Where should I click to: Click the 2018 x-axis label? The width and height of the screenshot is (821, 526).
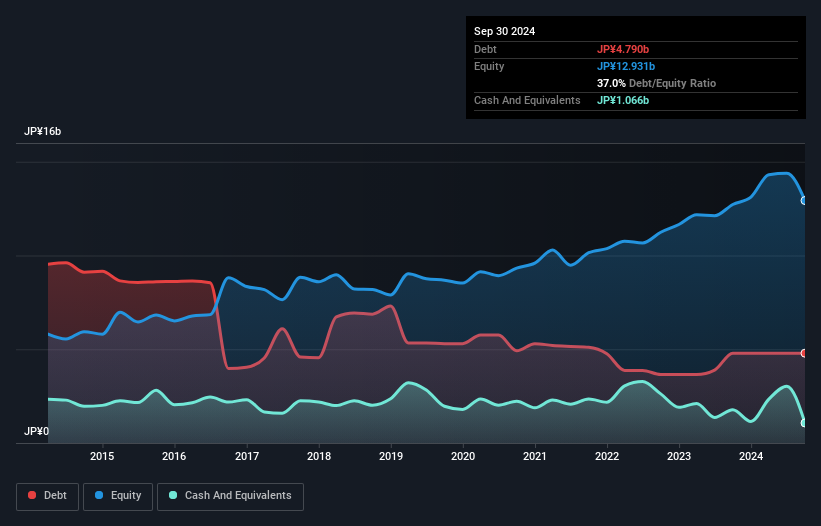point(319,456)
